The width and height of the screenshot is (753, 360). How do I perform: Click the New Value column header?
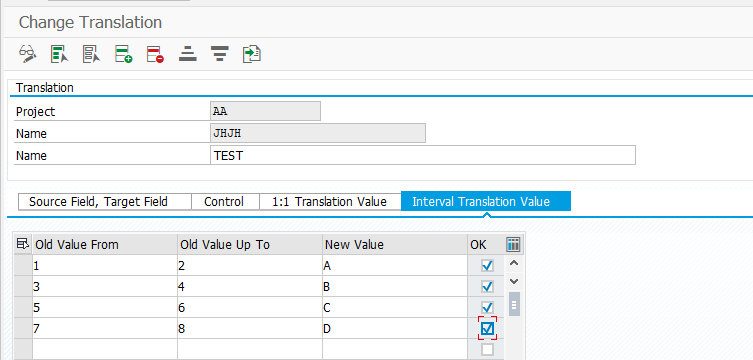[395, 245]
